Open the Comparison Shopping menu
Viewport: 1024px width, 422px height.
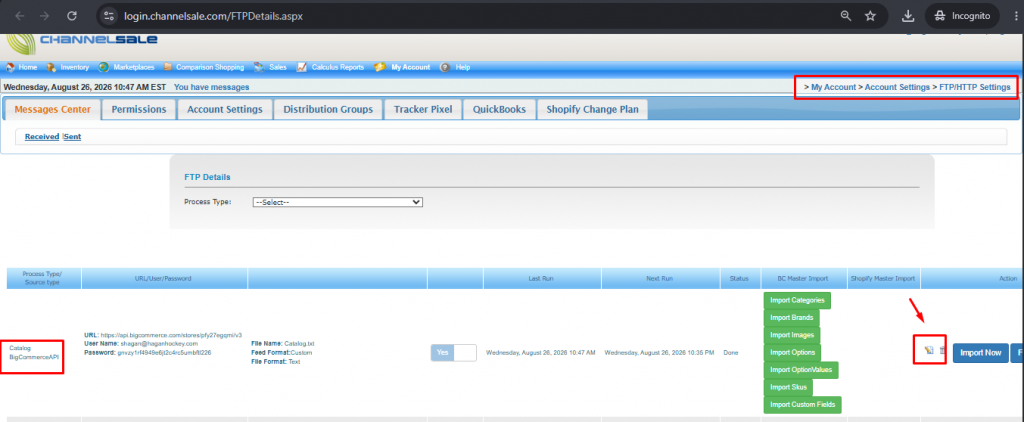[x=210, y=67]
